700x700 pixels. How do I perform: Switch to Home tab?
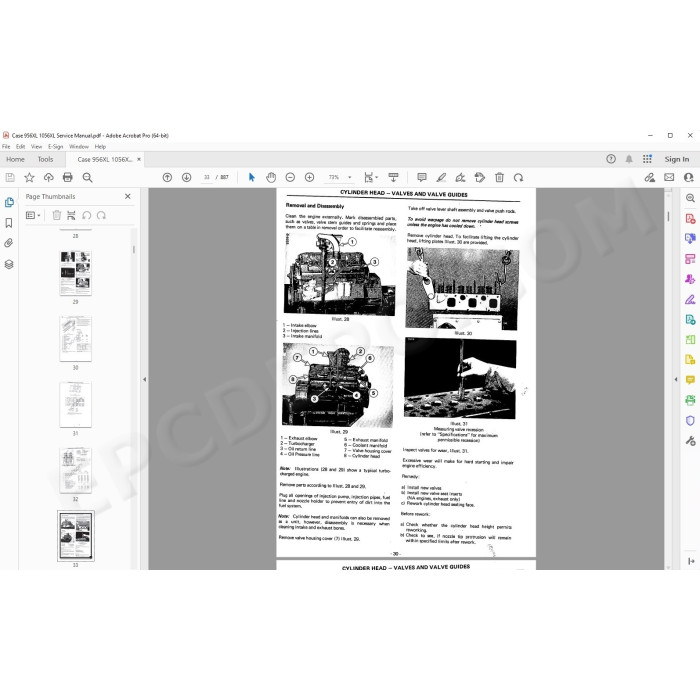tap(16, 159)
